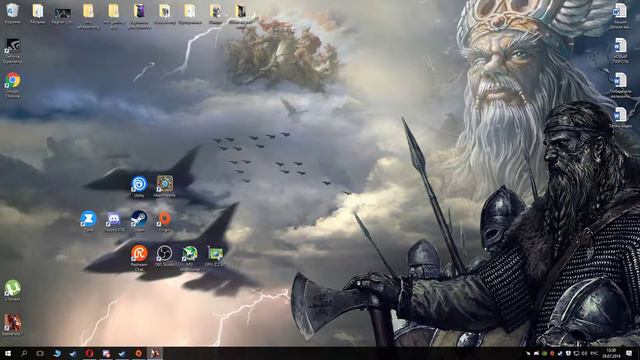The image size is (640, 360).
Task: Launch the uTorrent desktop shortcut
Action: [x=12, y=291]
